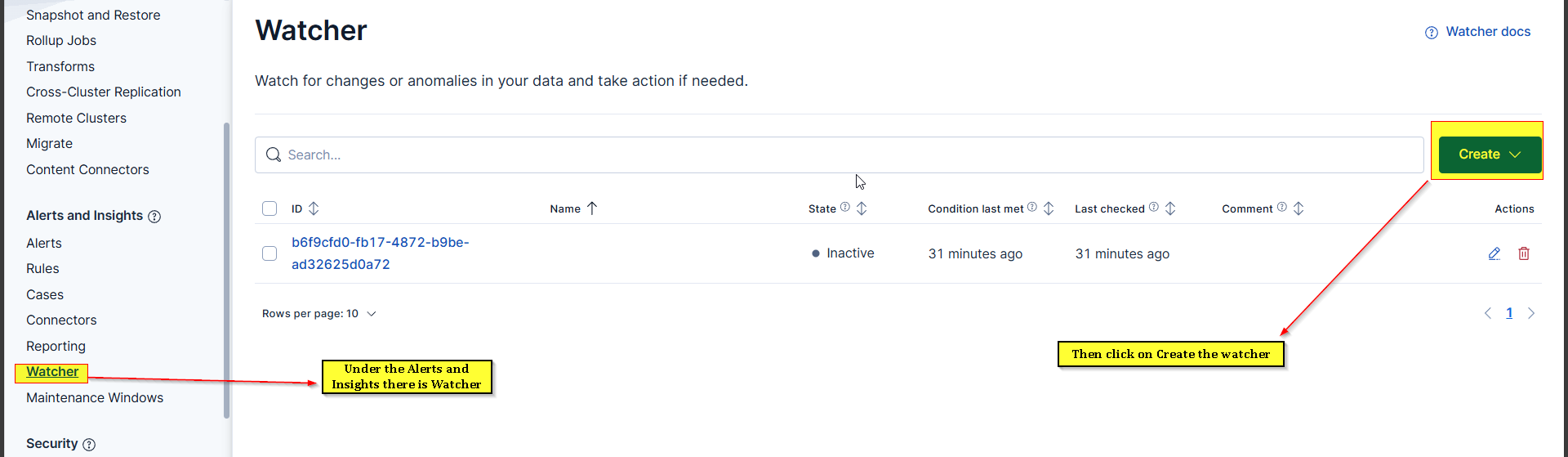Click the Condition last met info icon

point(1032,208)
